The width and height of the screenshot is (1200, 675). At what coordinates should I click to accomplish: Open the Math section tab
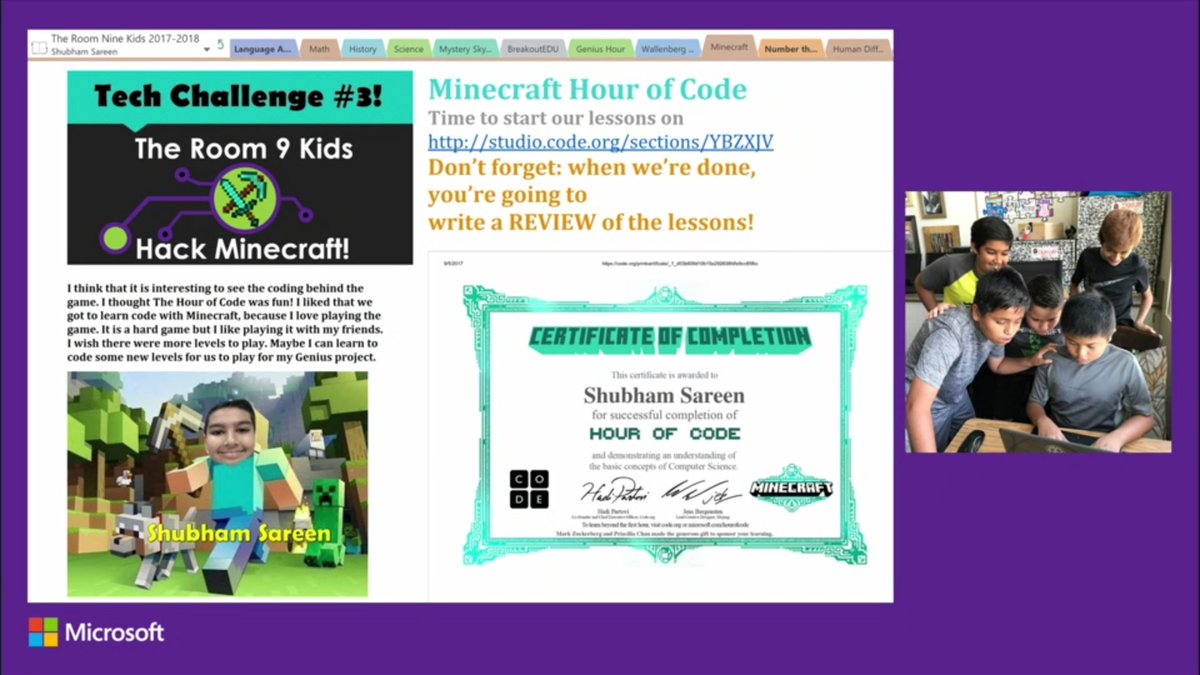(319, 48)
